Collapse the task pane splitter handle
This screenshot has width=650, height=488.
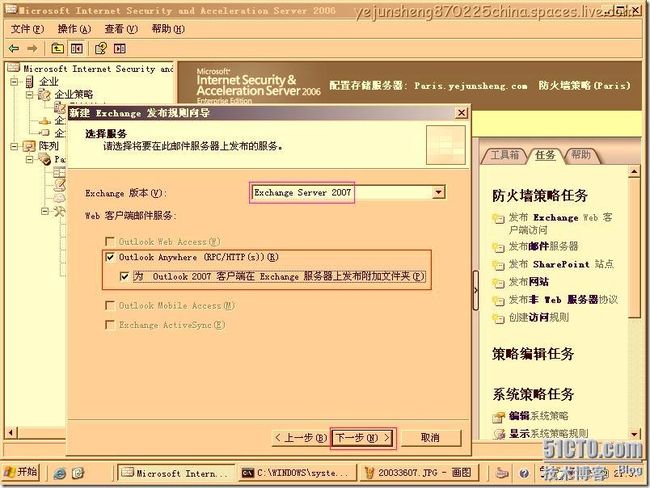click(x=475, y=290)
